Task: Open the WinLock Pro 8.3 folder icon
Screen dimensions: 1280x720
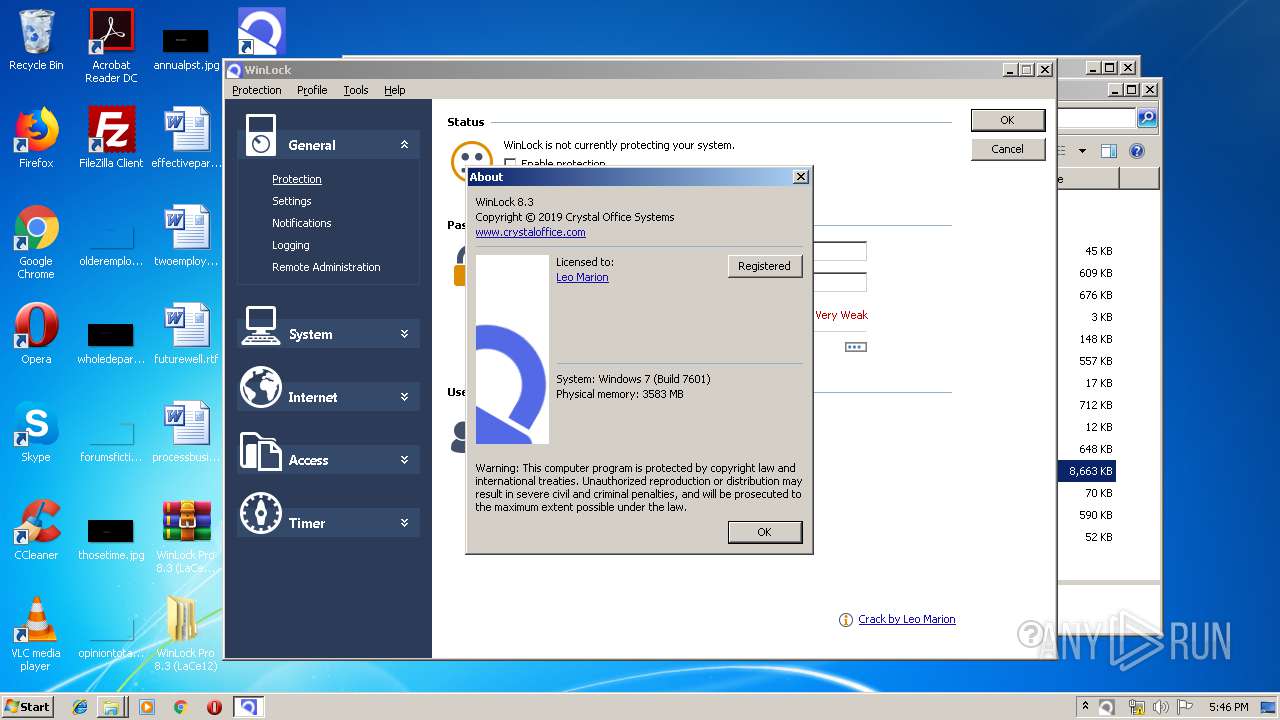Action: click(186, 634)
